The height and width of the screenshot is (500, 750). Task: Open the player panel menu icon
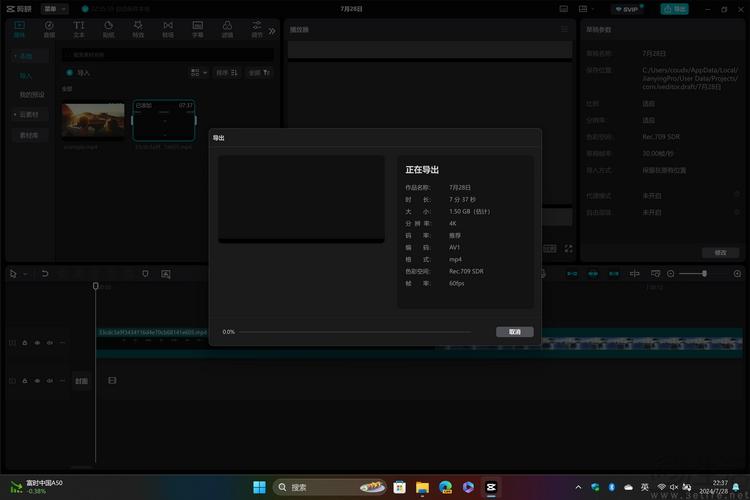(x=564, y=29)
